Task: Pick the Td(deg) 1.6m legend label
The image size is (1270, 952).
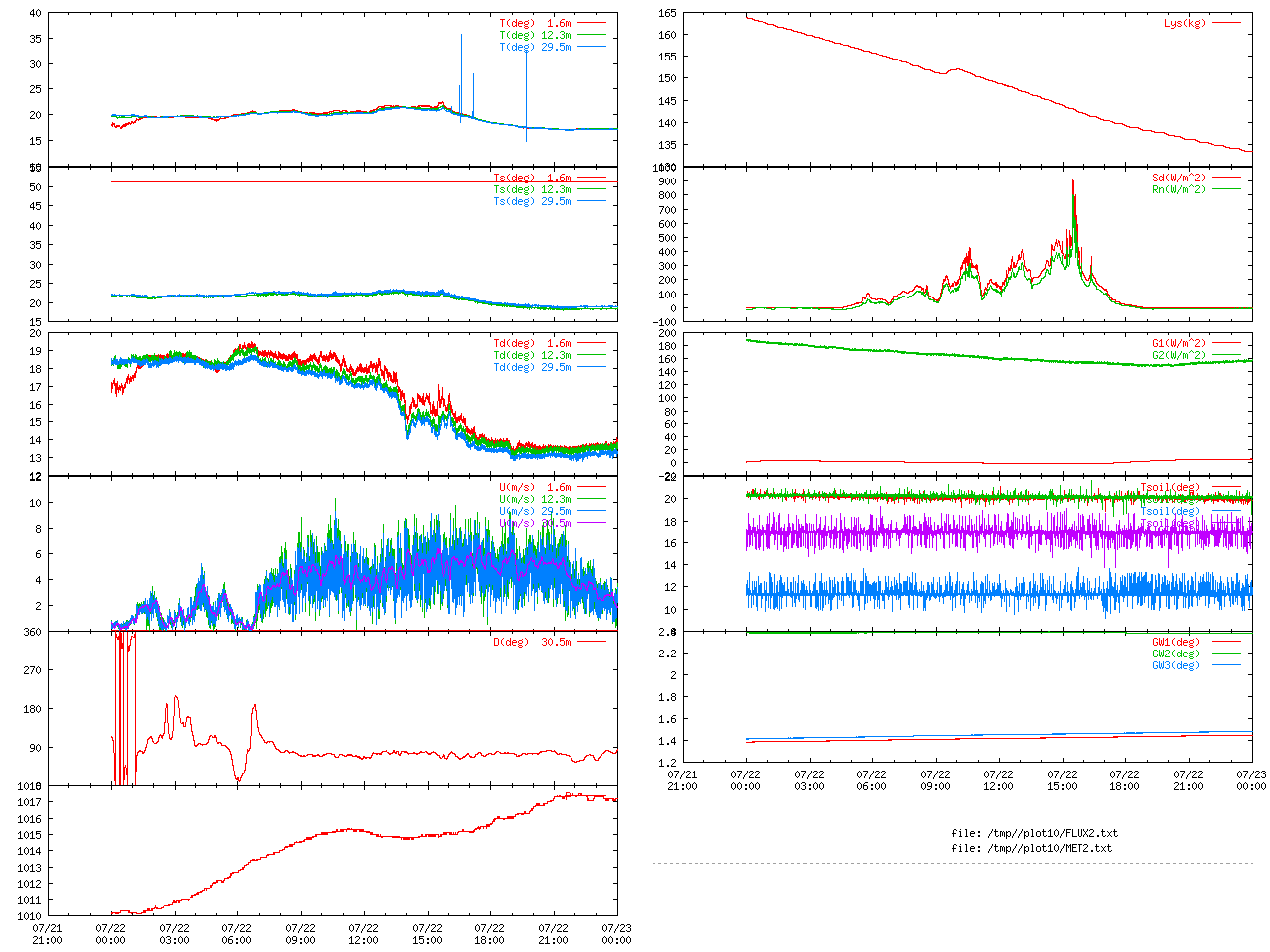Action: click(533, 343)
